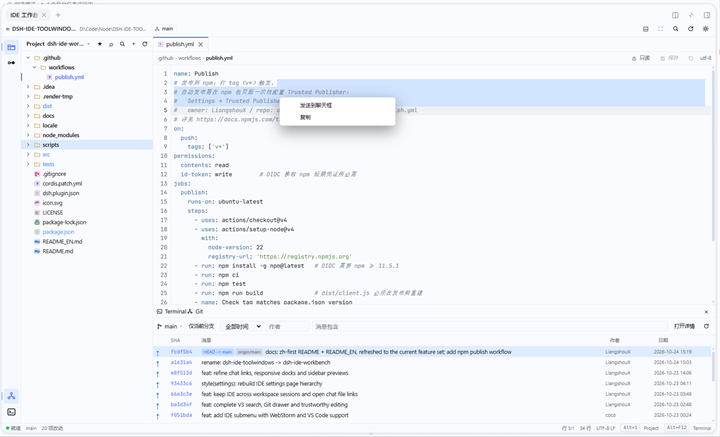Refresh the Git log list
Viewport: 720px width, 437px height.
(x=706, y=326)
